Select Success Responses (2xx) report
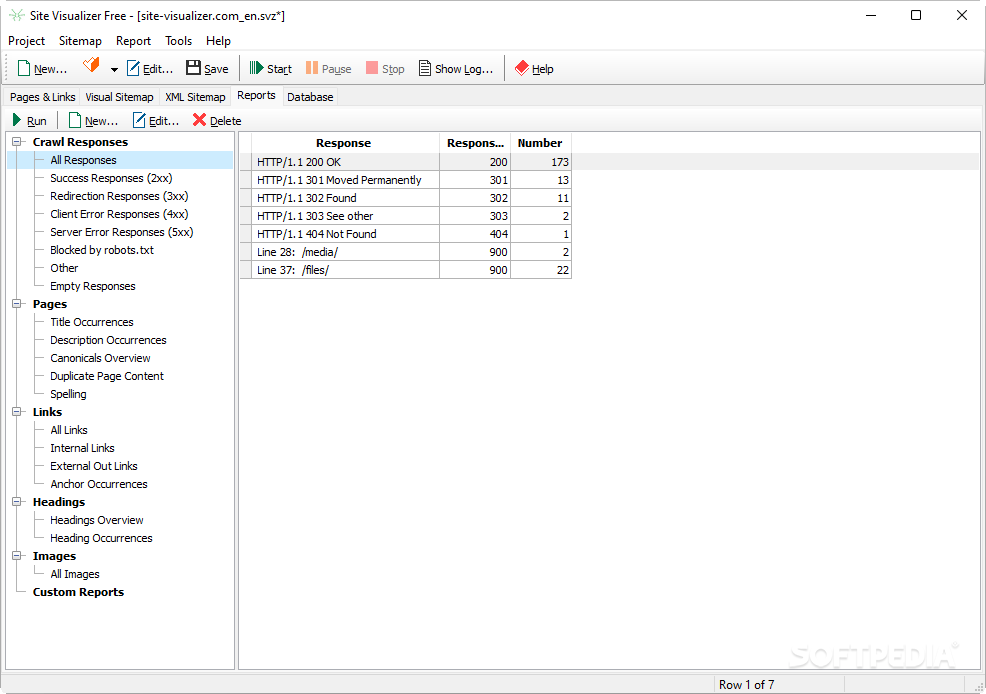 pos(111,179)
